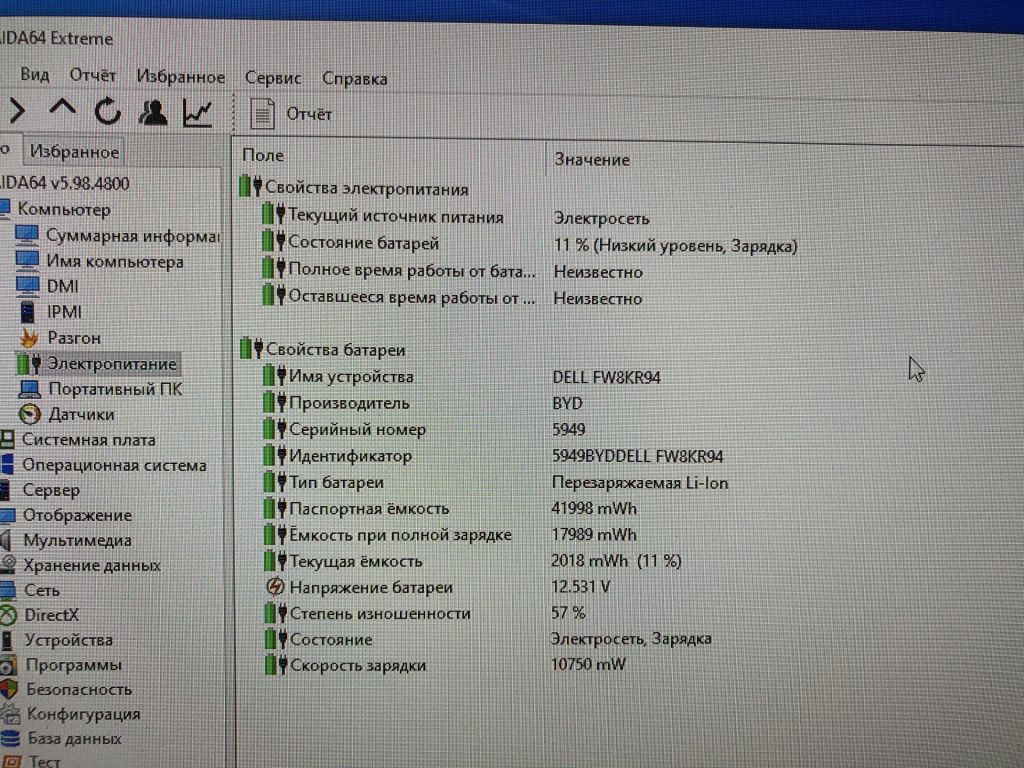Click the Forward navigation arrow in toolbar
The height and width of the screenshot is (768, 1024).
(17, 111)
